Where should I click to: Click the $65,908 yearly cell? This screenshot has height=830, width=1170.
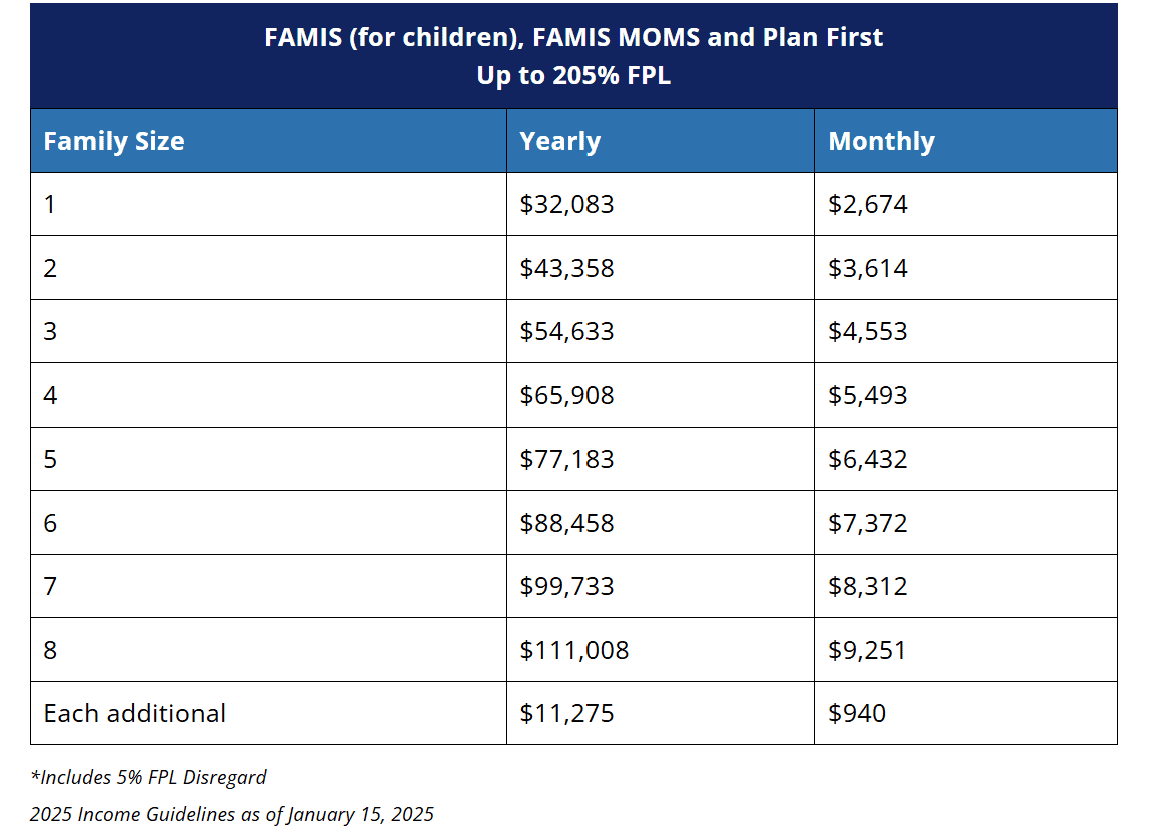567,395
